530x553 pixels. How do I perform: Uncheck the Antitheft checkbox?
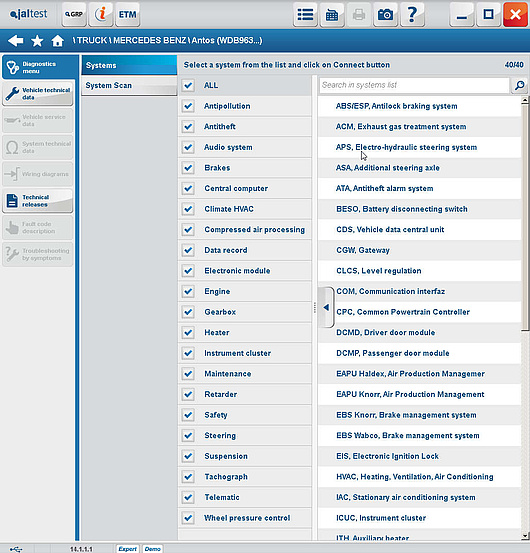click(x=188, y=127)
